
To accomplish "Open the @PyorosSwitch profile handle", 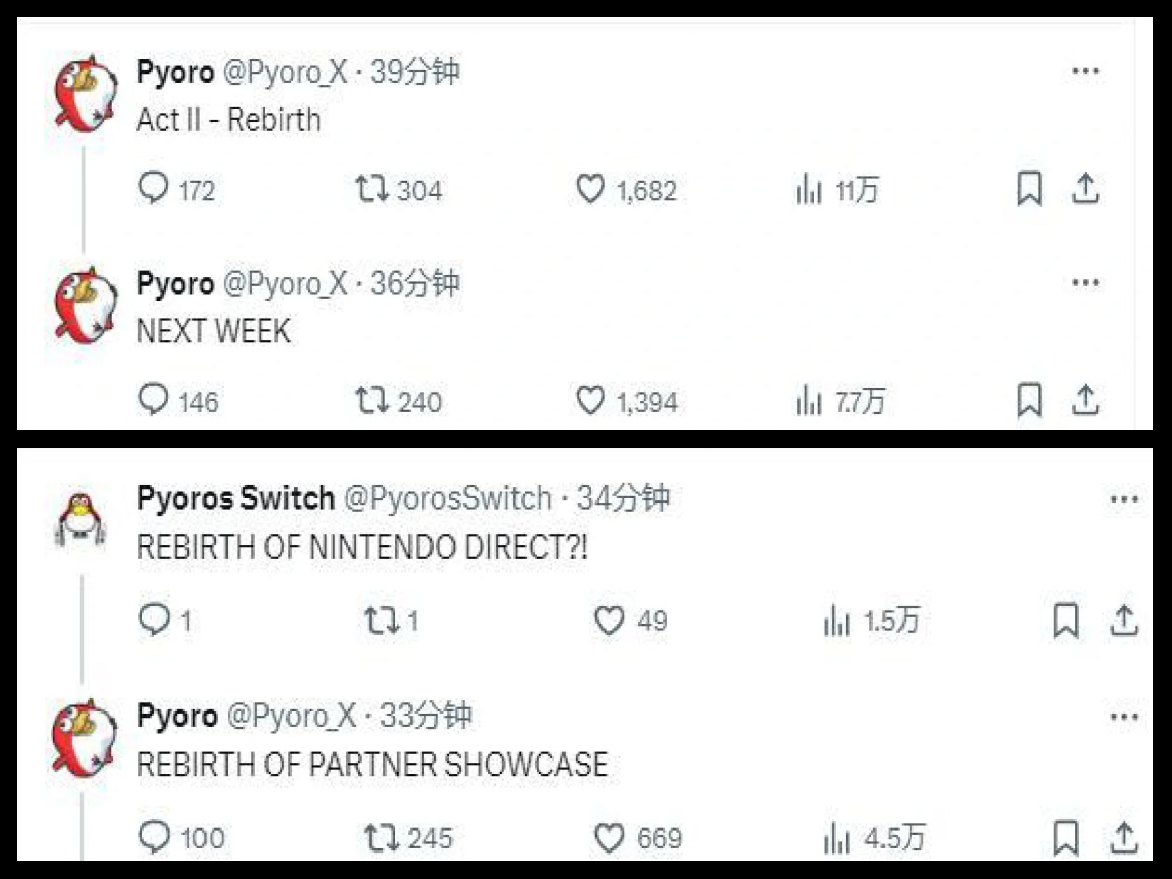I will tap(447, 498).
